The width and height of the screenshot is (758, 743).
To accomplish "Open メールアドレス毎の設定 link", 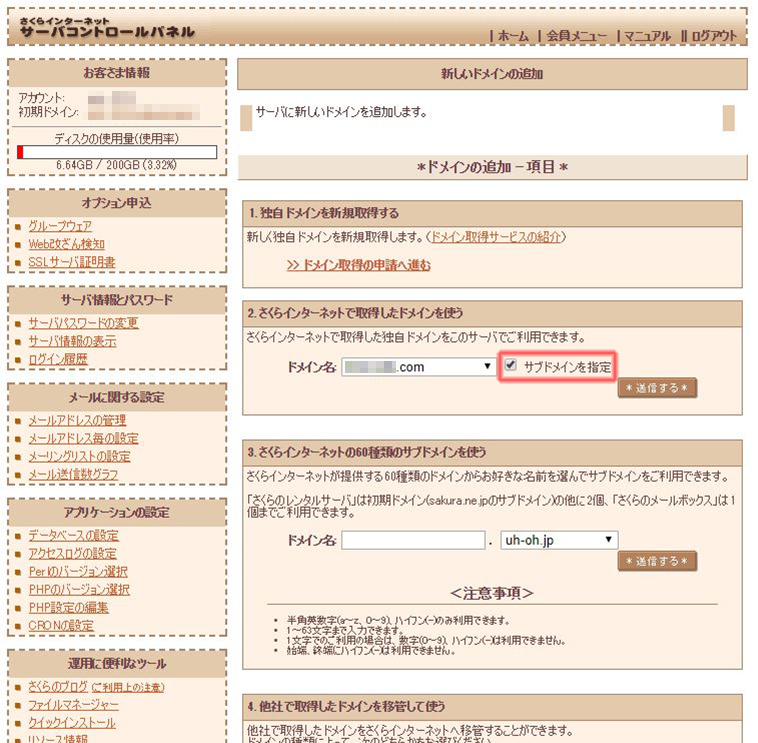I will coord(83,438).
